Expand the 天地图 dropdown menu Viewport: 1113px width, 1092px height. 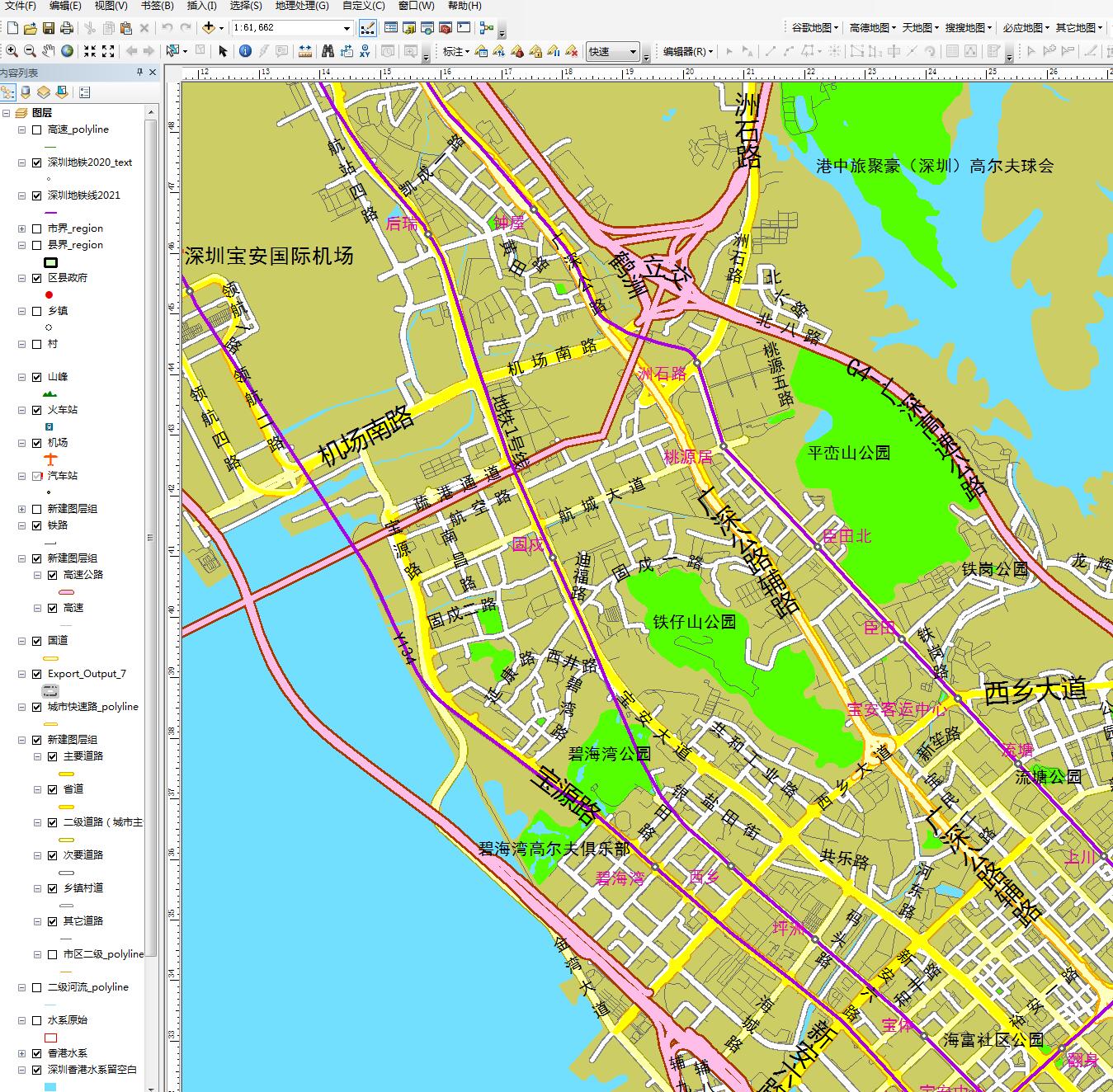(921, 28)
